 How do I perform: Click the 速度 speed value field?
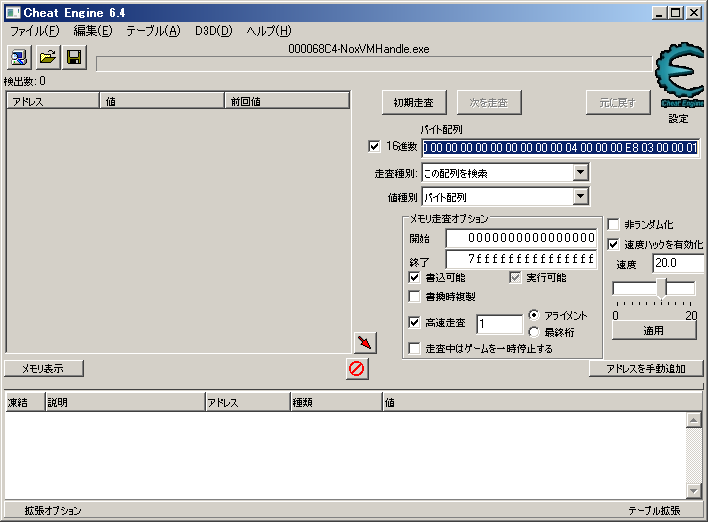click(678, 263)
